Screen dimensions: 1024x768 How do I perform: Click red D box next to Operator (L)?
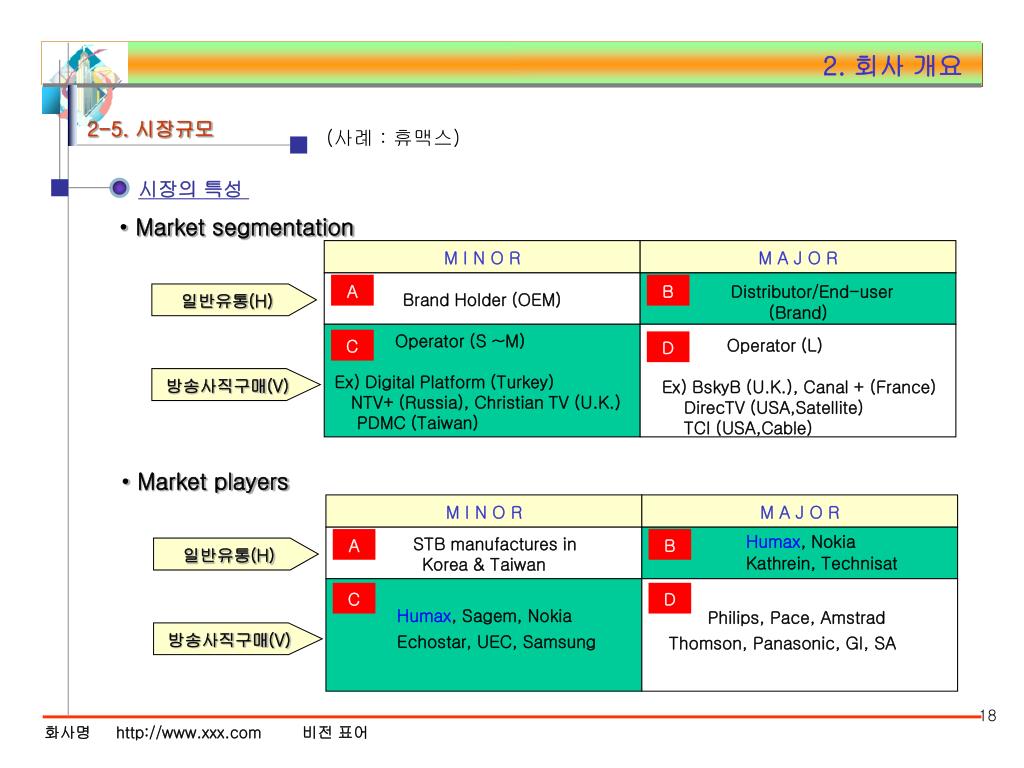click(668, 347)
